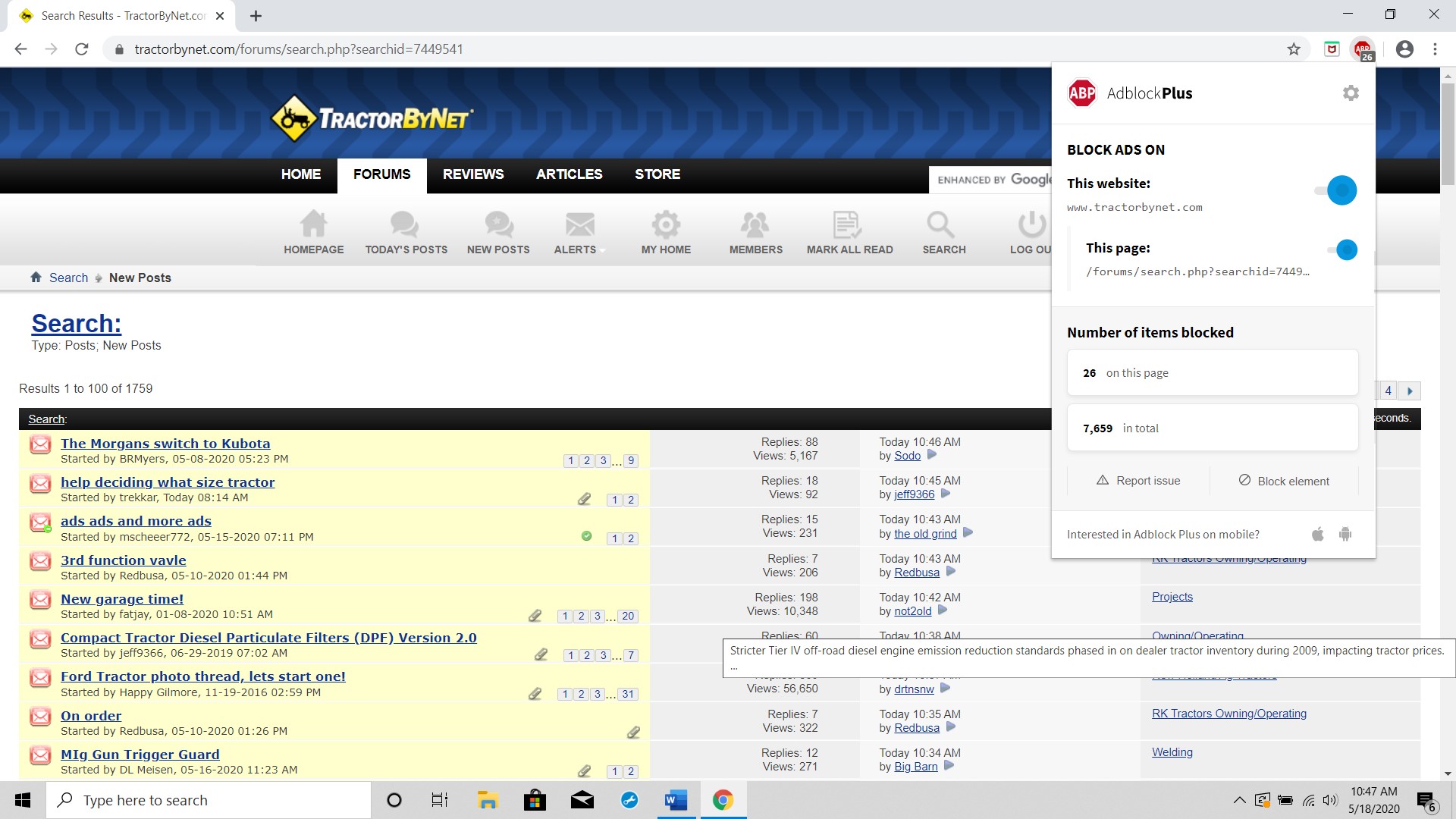Image resolution: width=1456 pixels, height=819 pixels.
Task: Open thread ads ads and more ads
Action: point(136,521)
